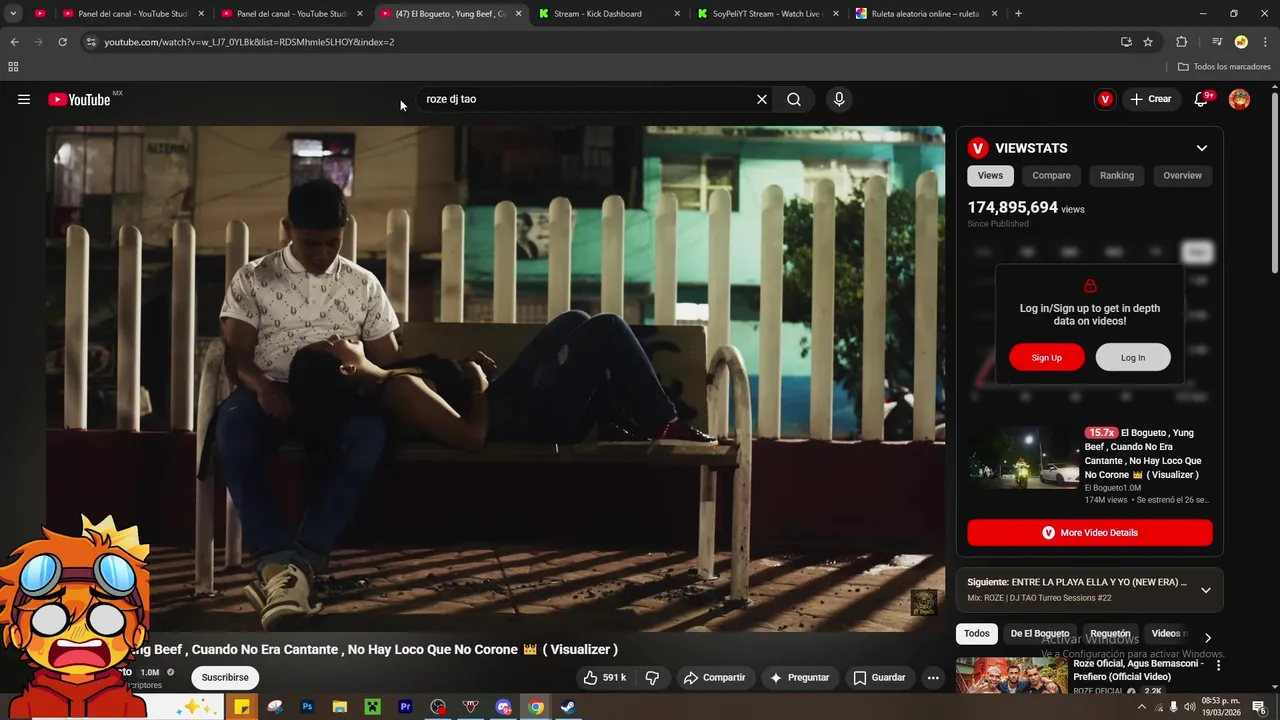Clear the search text with X

tap(762, 99)
